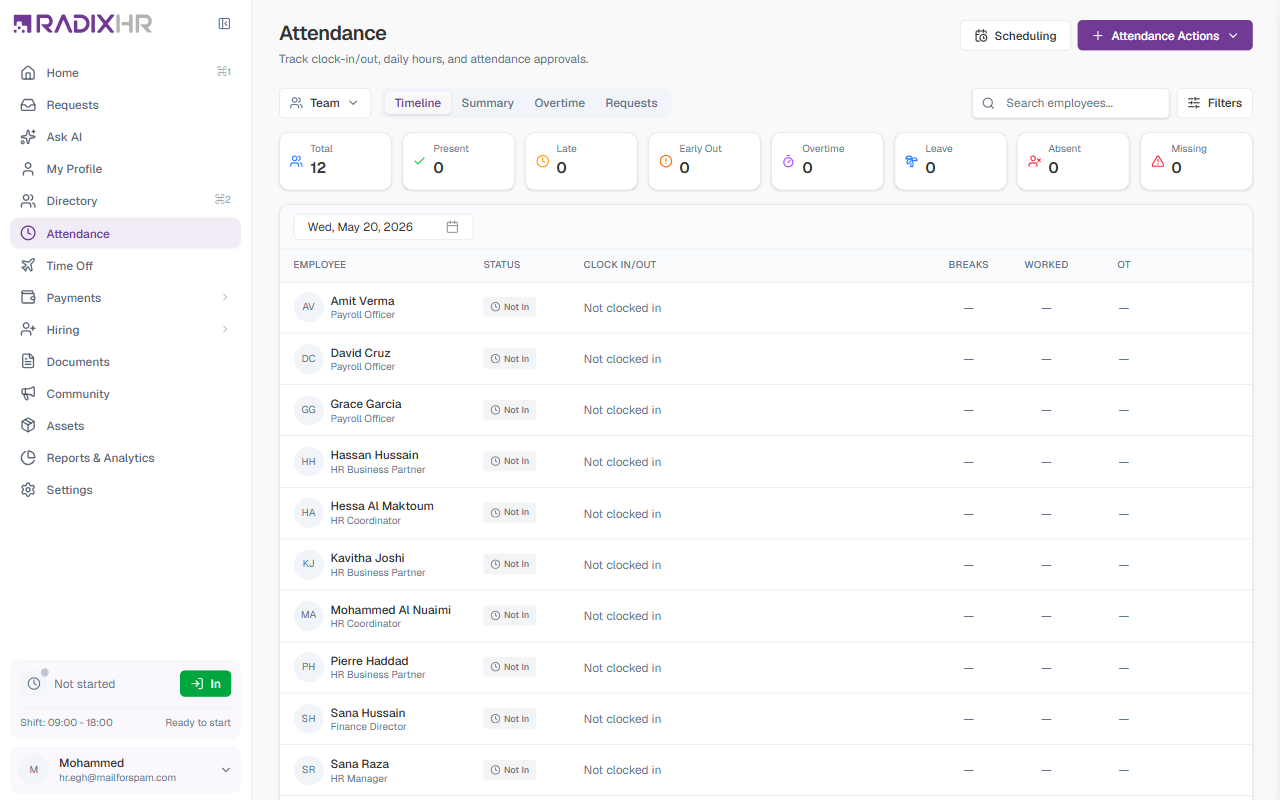Click the calendar icon in the date picker
The width and height of the screenshot is (1280, 800).
coord(452,227)
